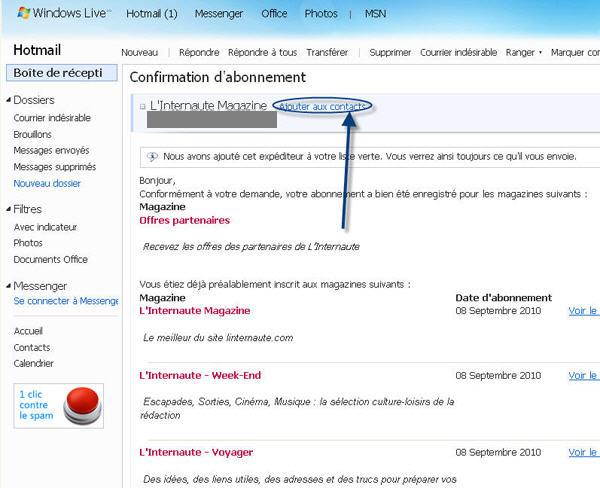
Task: Click 'Recevez les offres des partenaires' description
Action: (251, 246)
